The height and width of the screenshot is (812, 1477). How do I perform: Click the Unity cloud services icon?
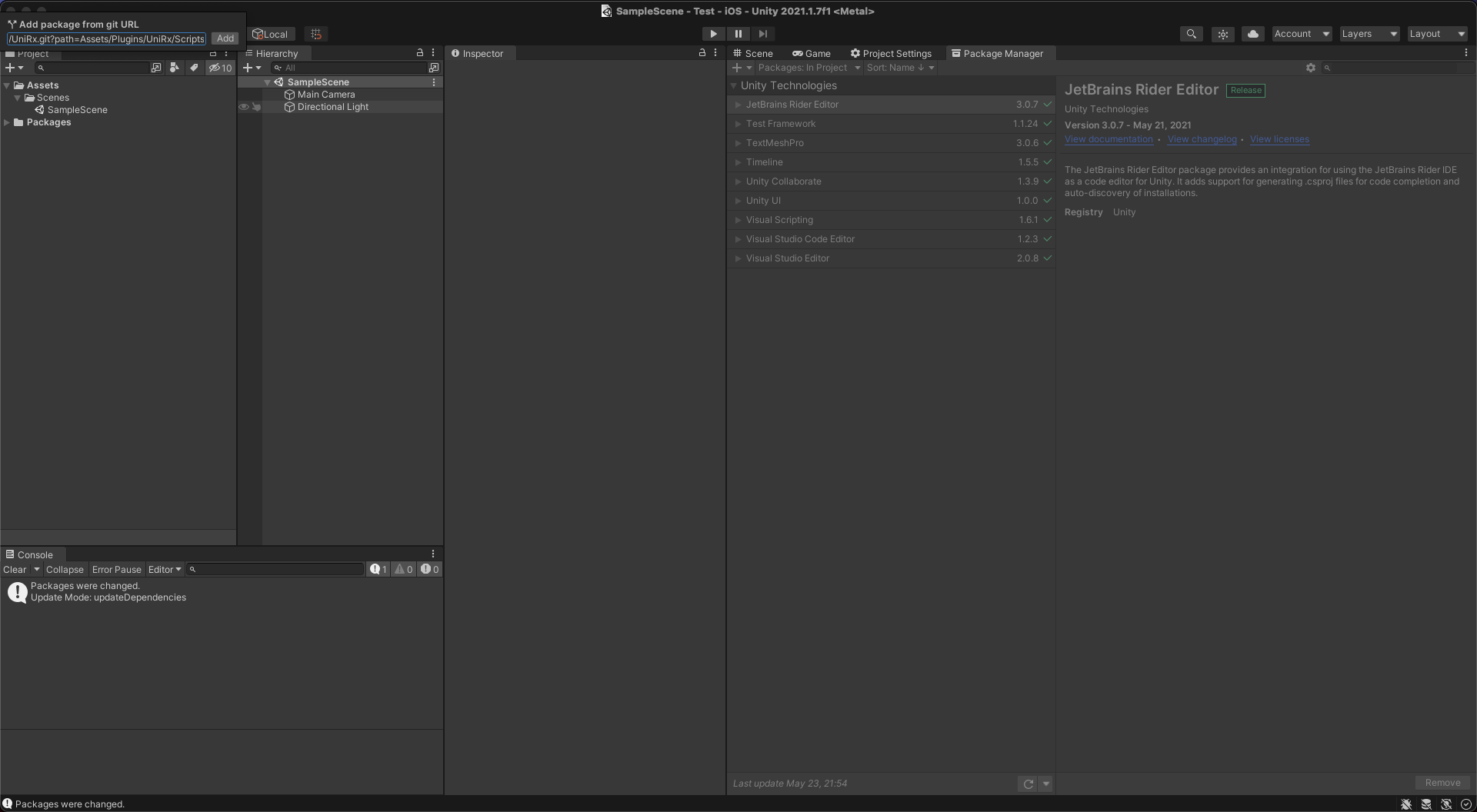(x=1252, y=34)
